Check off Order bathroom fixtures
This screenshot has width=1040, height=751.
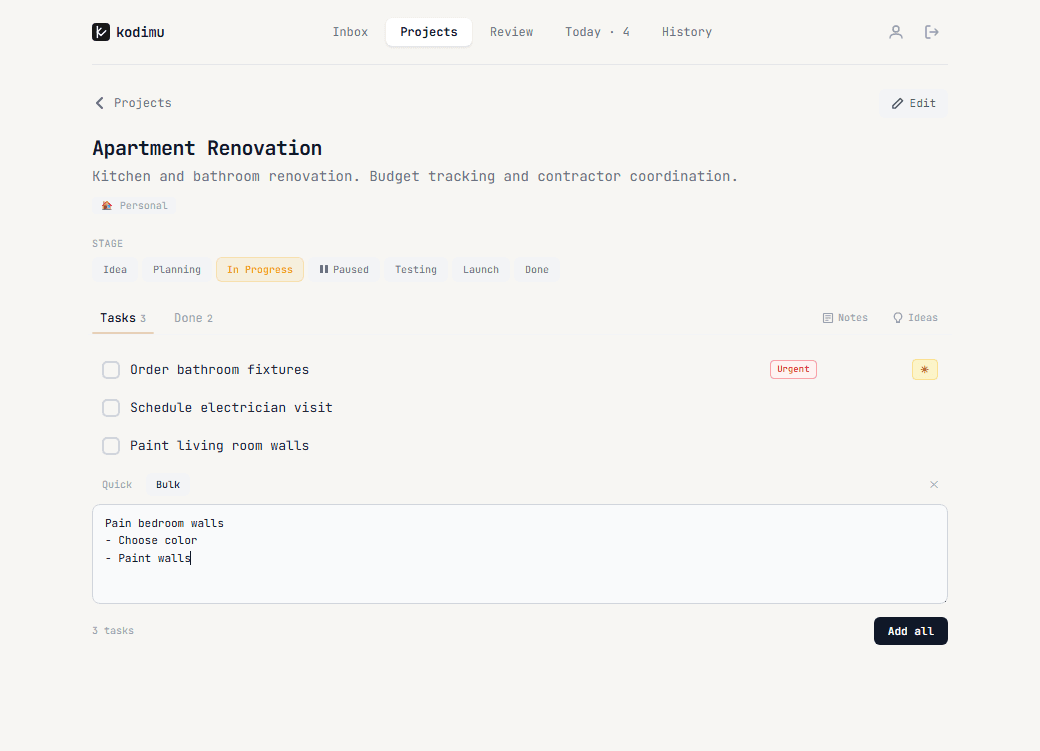point(111,369)
